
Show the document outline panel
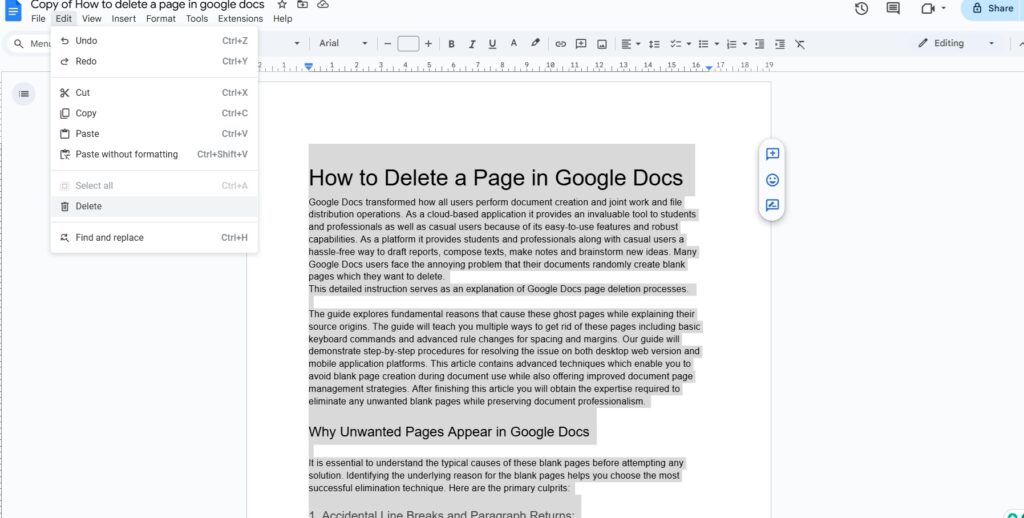pyautogui.click(x=25, y=93)
